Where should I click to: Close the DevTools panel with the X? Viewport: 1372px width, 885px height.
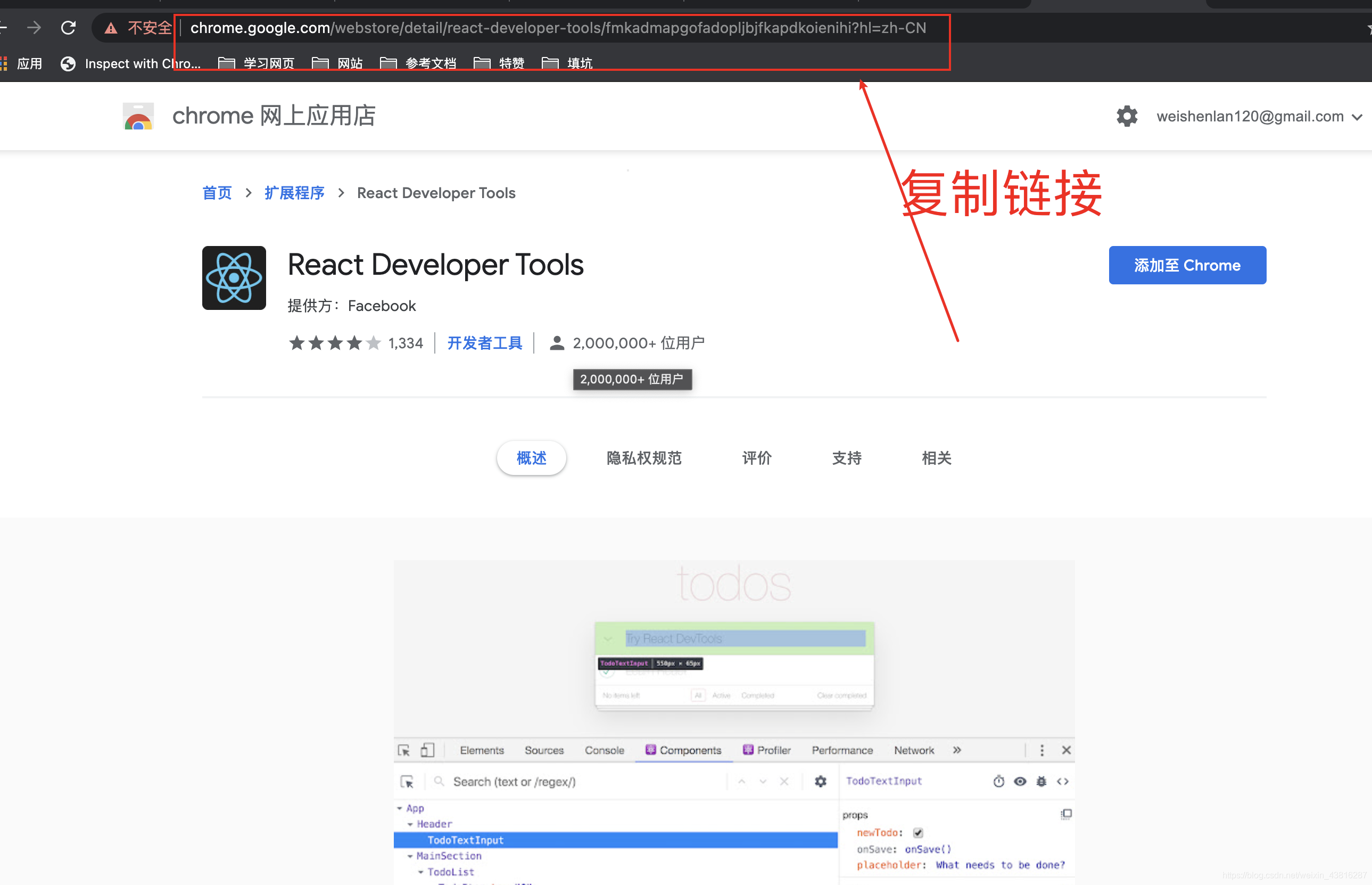[x=1067, y=750]
